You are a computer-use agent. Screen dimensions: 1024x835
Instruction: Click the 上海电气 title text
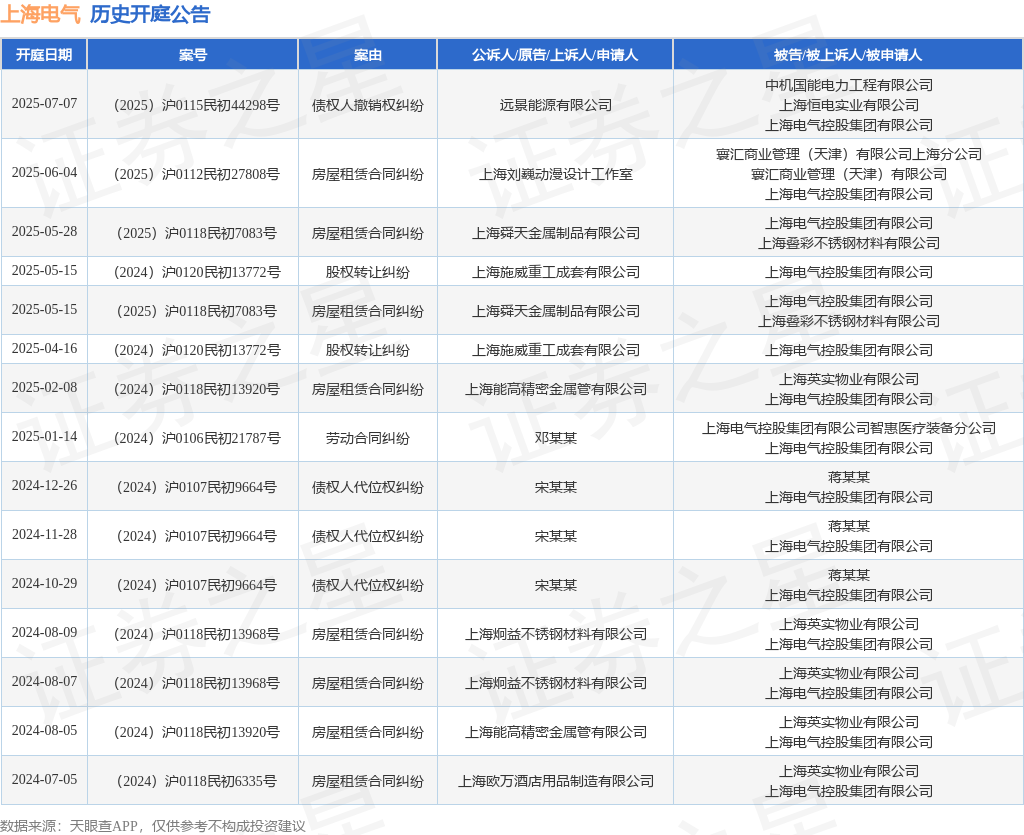click(x=40, y=14)
